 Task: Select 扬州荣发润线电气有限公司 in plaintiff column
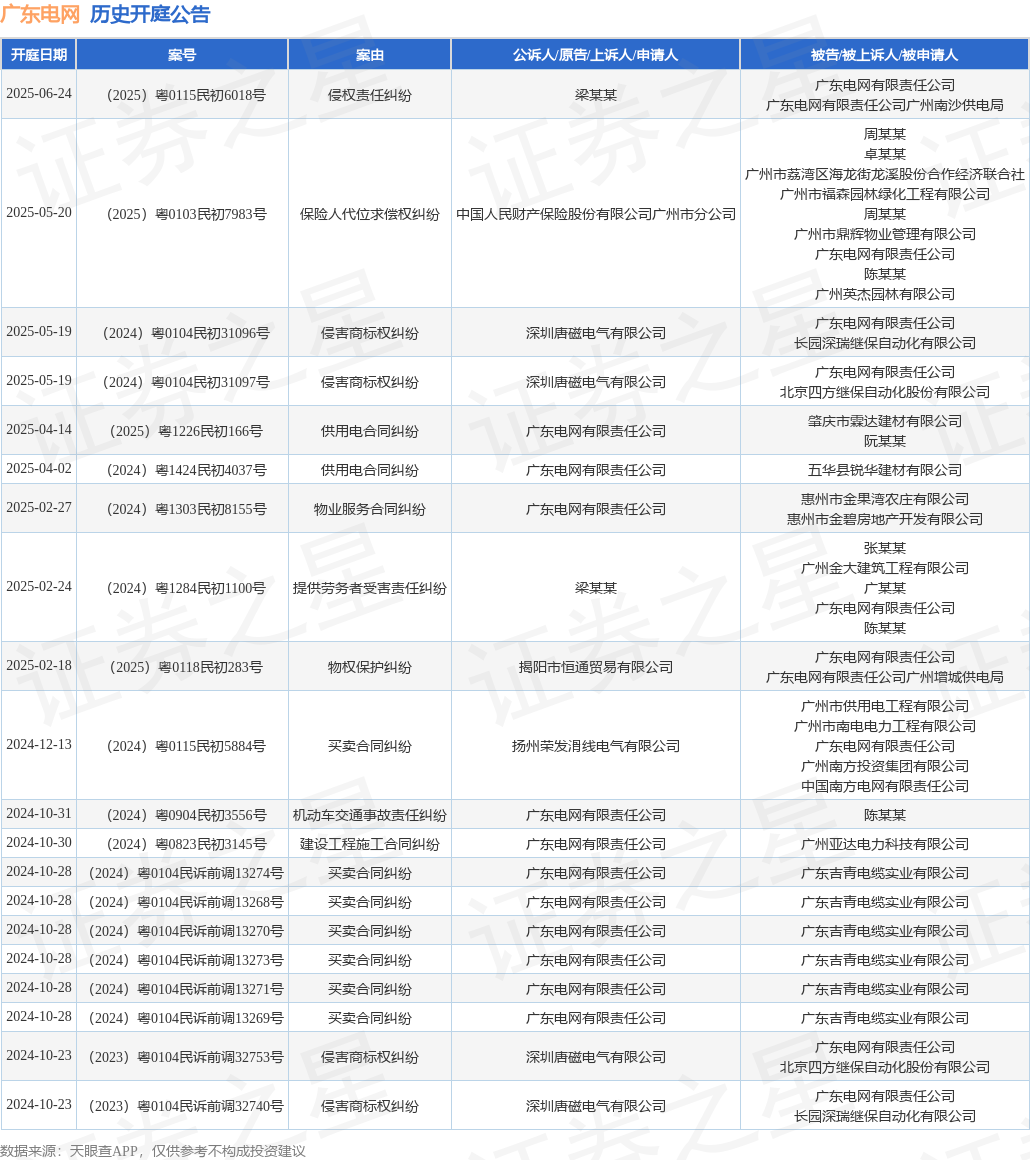click(596, 746)
